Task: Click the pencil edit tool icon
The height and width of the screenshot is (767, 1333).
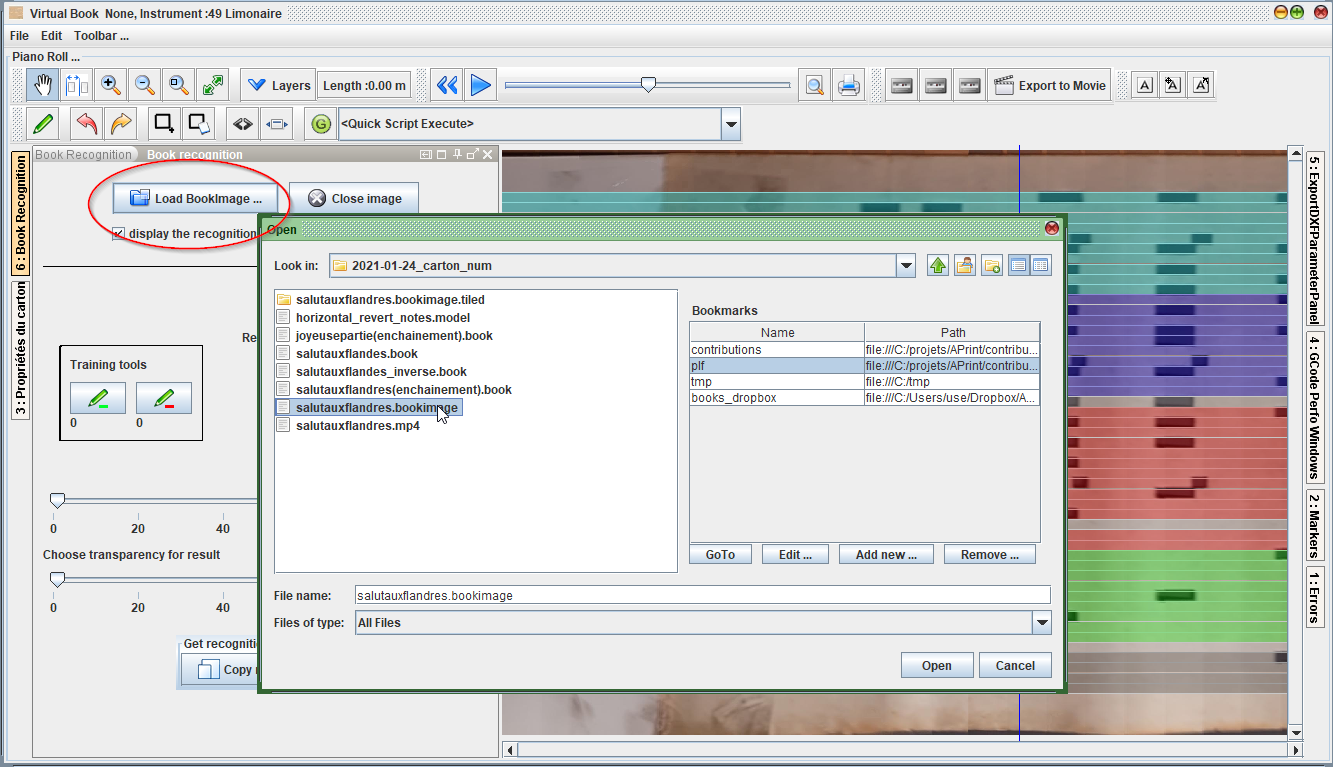Action: click(43, 124)
